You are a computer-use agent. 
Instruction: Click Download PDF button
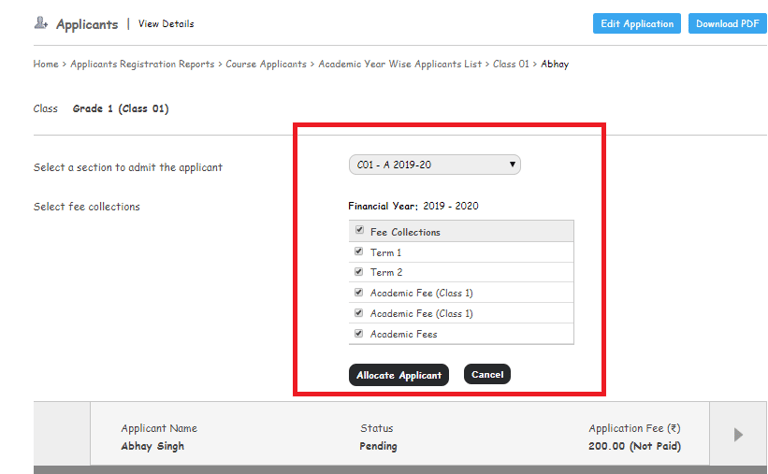(x=727, y=24)
